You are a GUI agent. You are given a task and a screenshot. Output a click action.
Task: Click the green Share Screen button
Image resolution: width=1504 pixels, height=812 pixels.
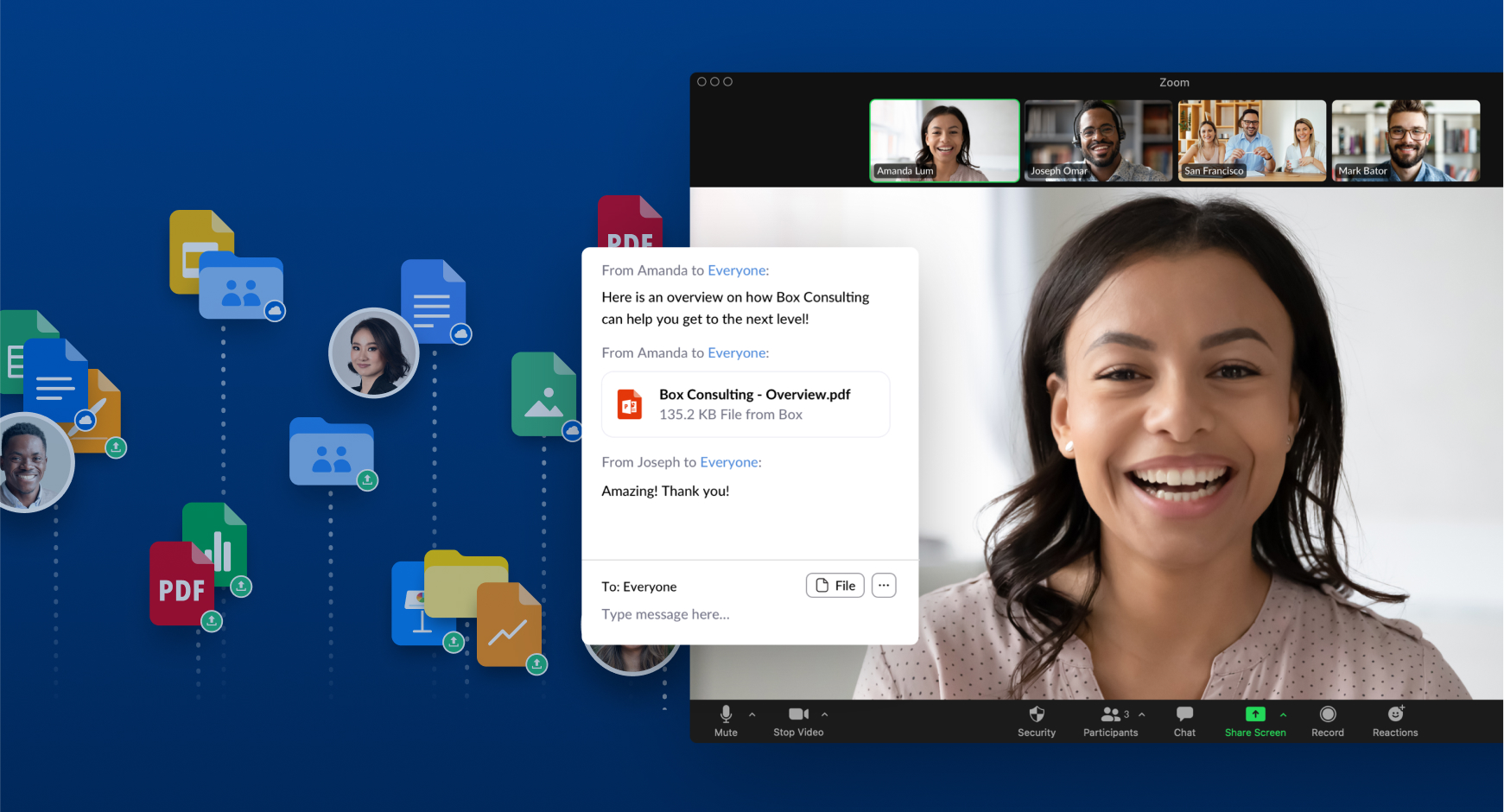(1255, 721)
